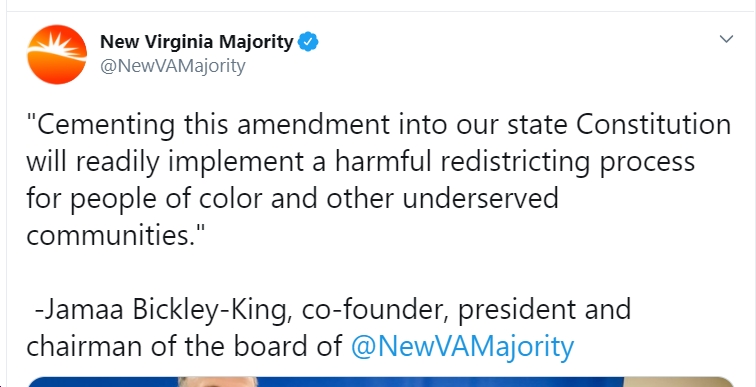The height and width of the screenshot is (387, 756).
Task: Click the quoted sentence starting with Cementing
Action: (378, 180)
